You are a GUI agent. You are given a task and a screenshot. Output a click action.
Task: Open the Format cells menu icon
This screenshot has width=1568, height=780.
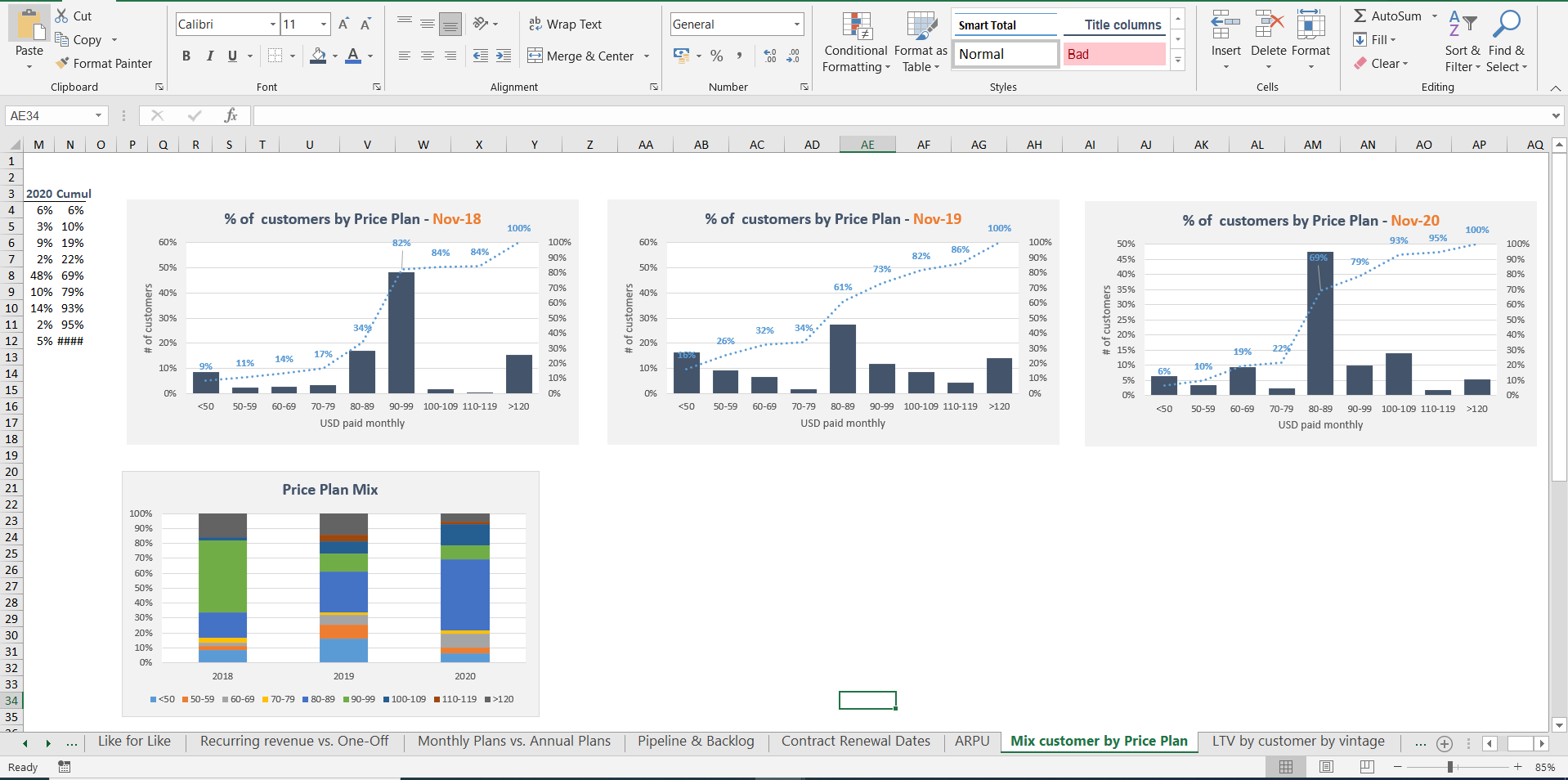(1310, 25)
